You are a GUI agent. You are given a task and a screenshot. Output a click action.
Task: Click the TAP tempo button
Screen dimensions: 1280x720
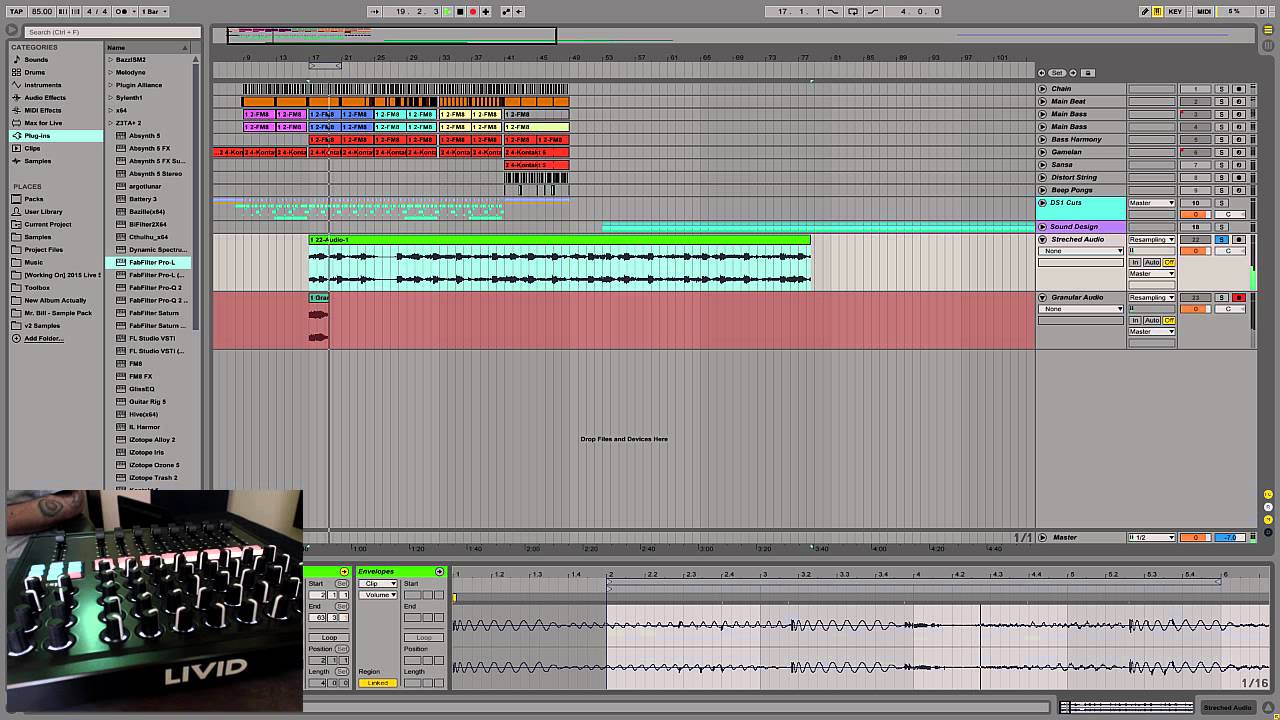[x=16, y=11]
